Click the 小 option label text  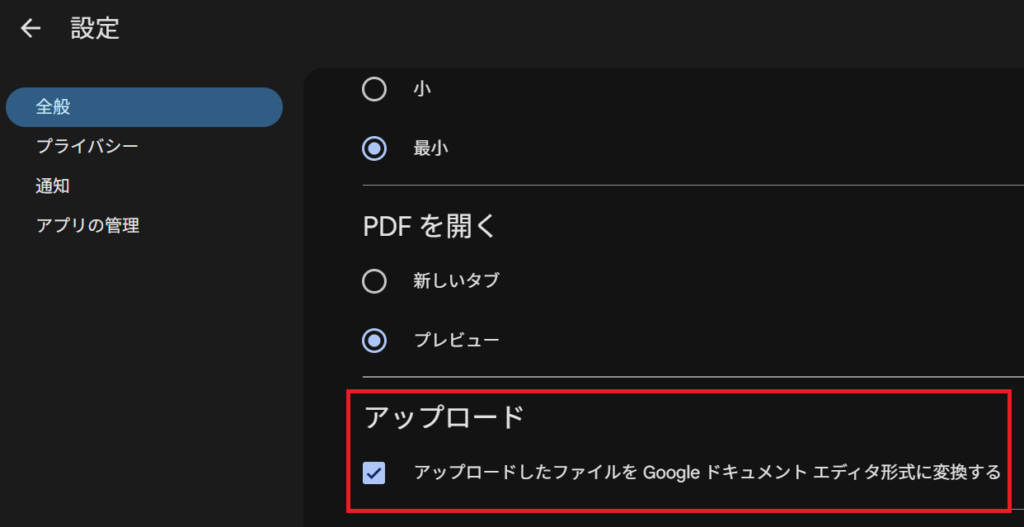(422, 90)
